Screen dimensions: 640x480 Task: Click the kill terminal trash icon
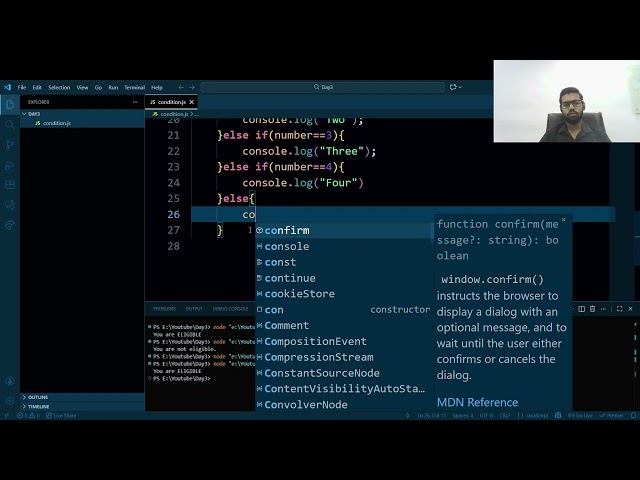tap(592, 309)
